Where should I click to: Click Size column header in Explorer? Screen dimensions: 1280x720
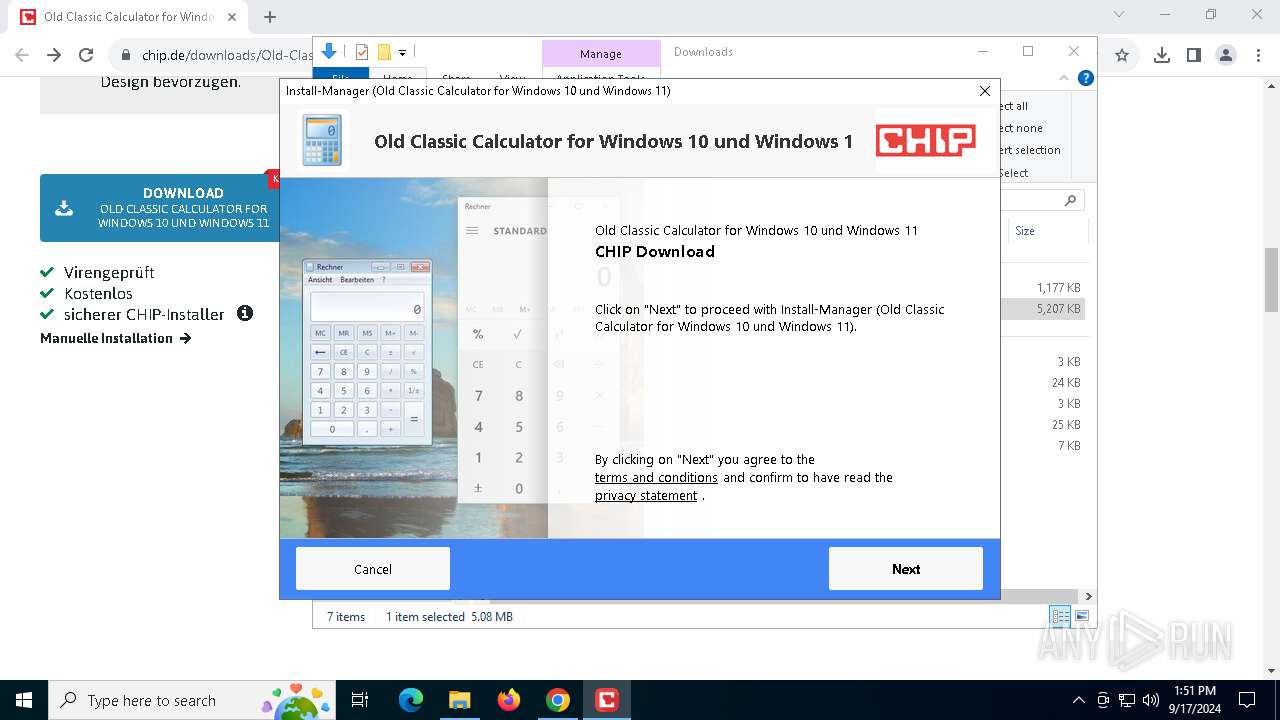pyautogui.click(x=1025, y=230)
